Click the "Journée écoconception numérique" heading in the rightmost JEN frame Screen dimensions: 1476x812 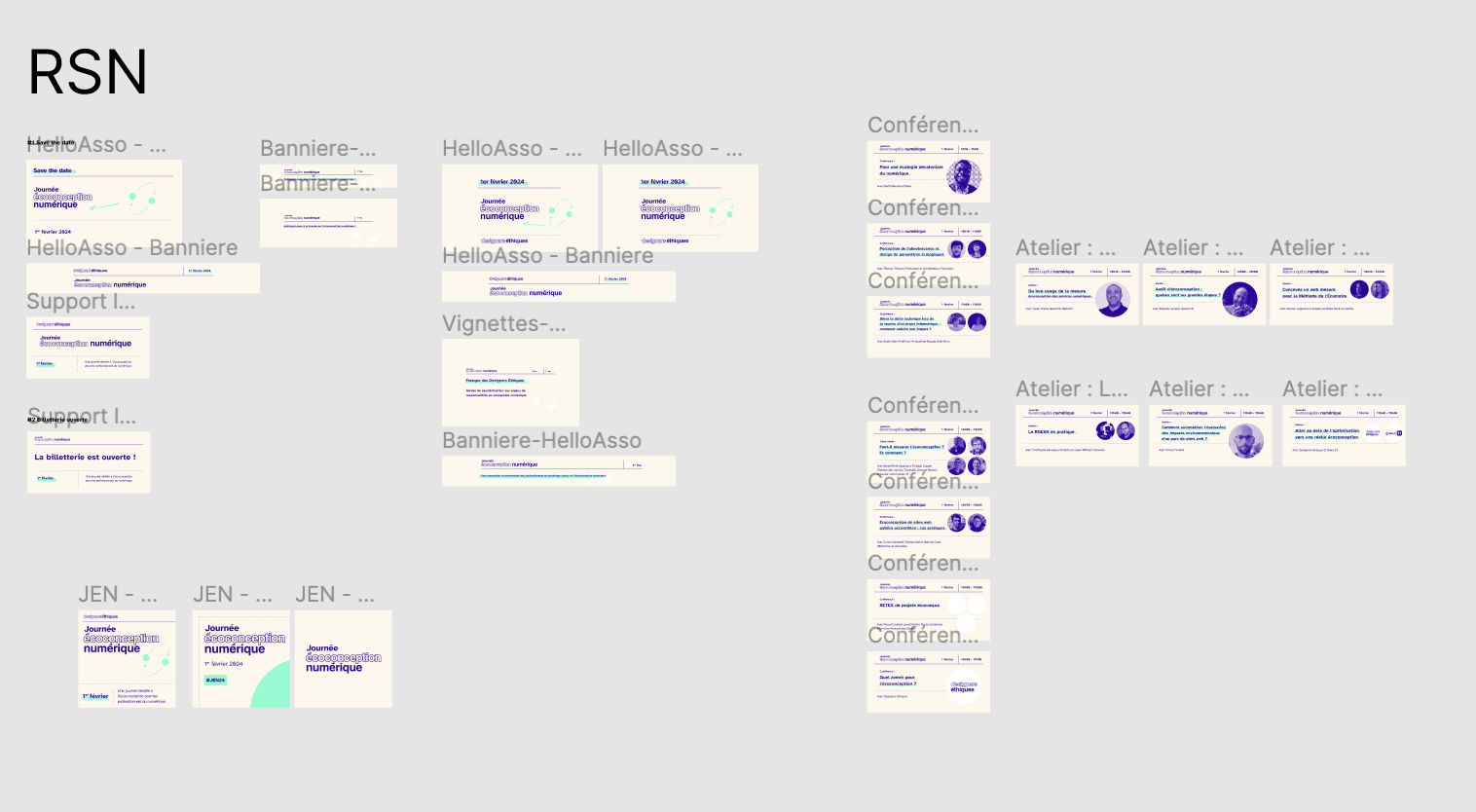[x=343, y=657]
